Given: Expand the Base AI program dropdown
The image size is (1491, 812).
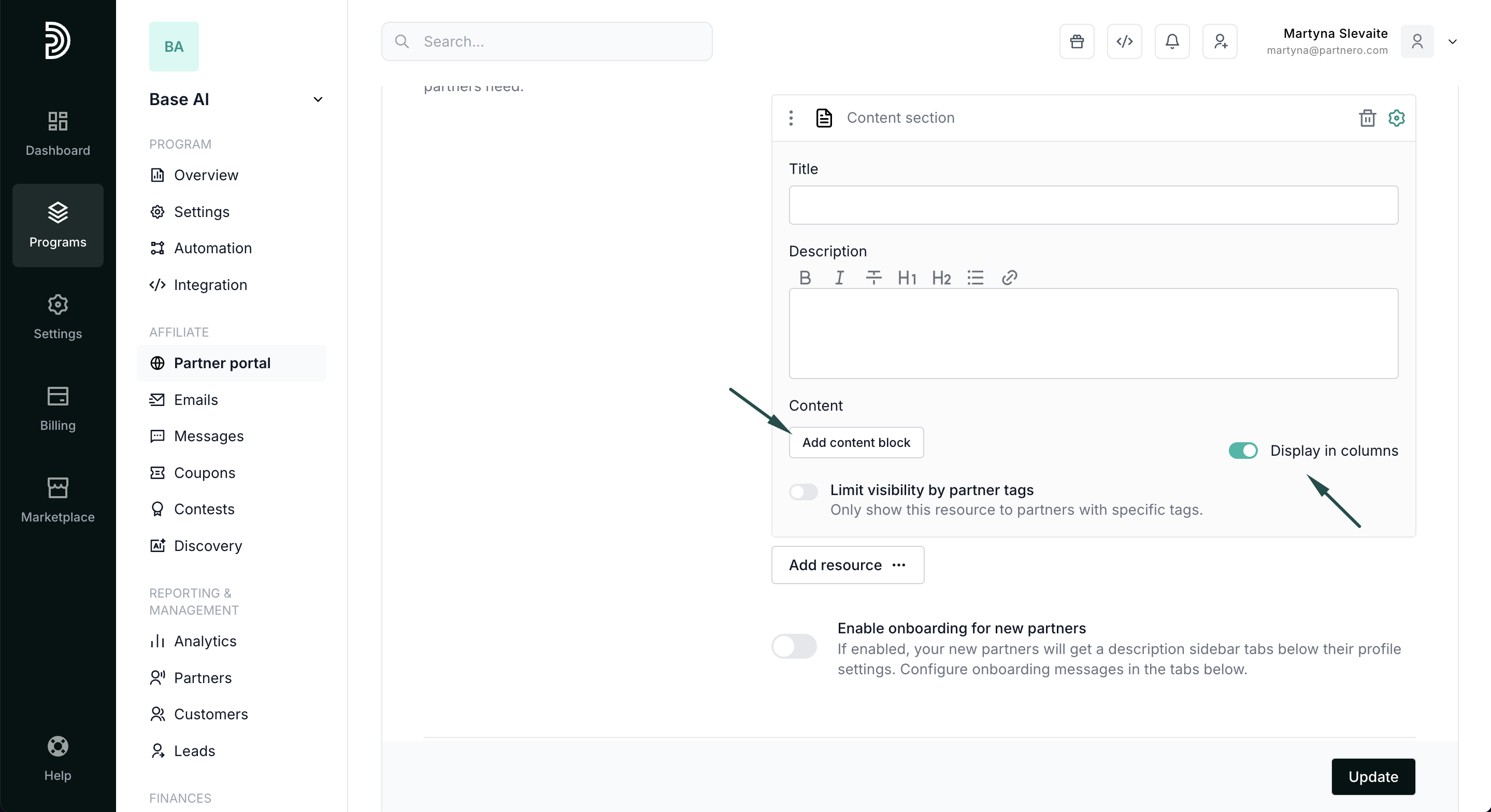Looking at the screenshot, I should tap(318, 99).
